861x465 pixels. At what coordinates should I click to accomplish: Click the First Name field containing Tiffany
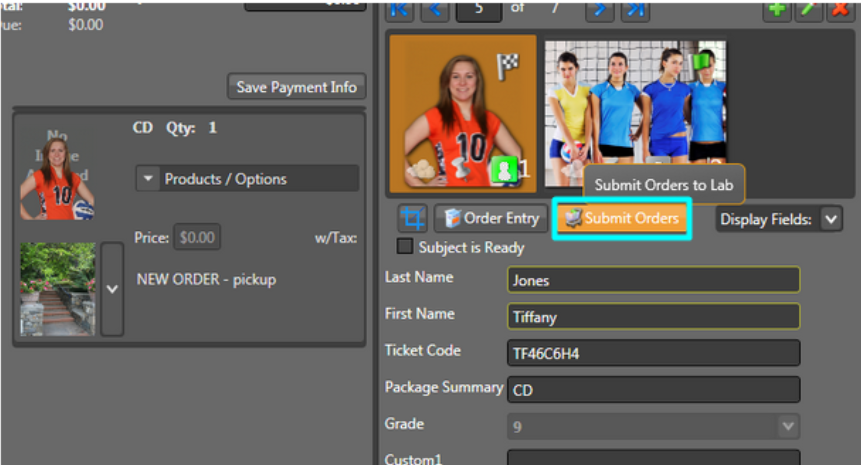(x=653, y=317)
